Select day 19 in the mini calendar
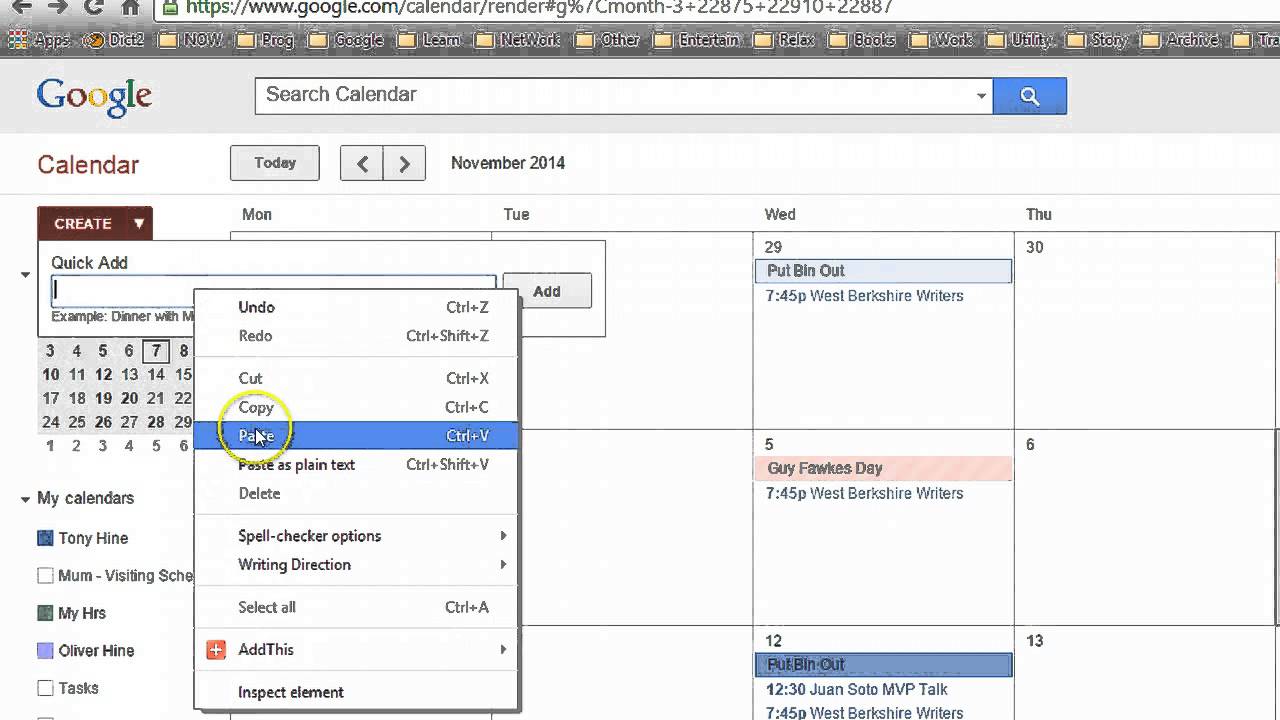1280x720 pixels. coord(103,398)
